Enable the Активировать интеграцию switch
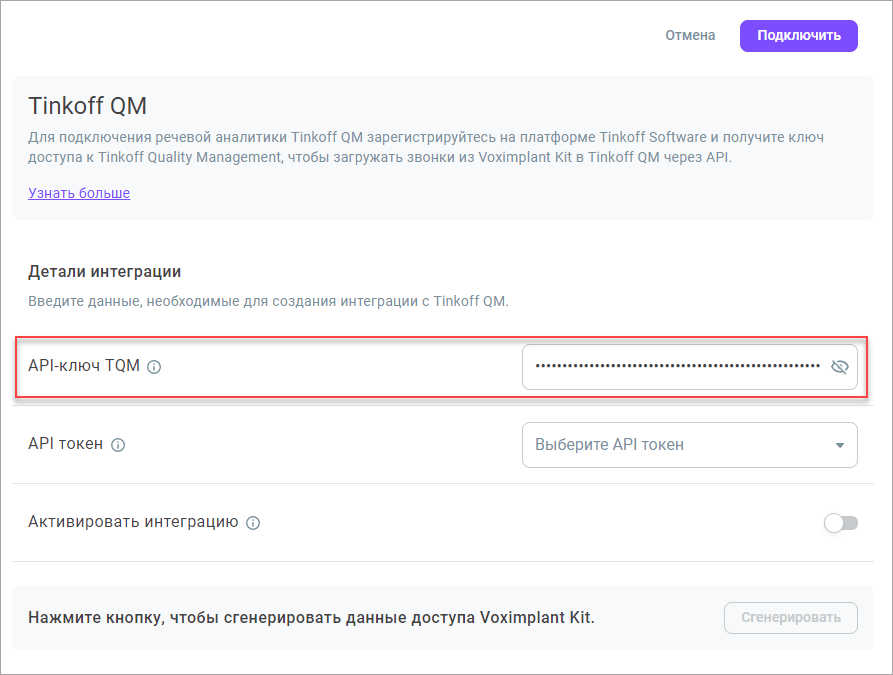This screenshot has width=893, height=675. tap(841, 523)
